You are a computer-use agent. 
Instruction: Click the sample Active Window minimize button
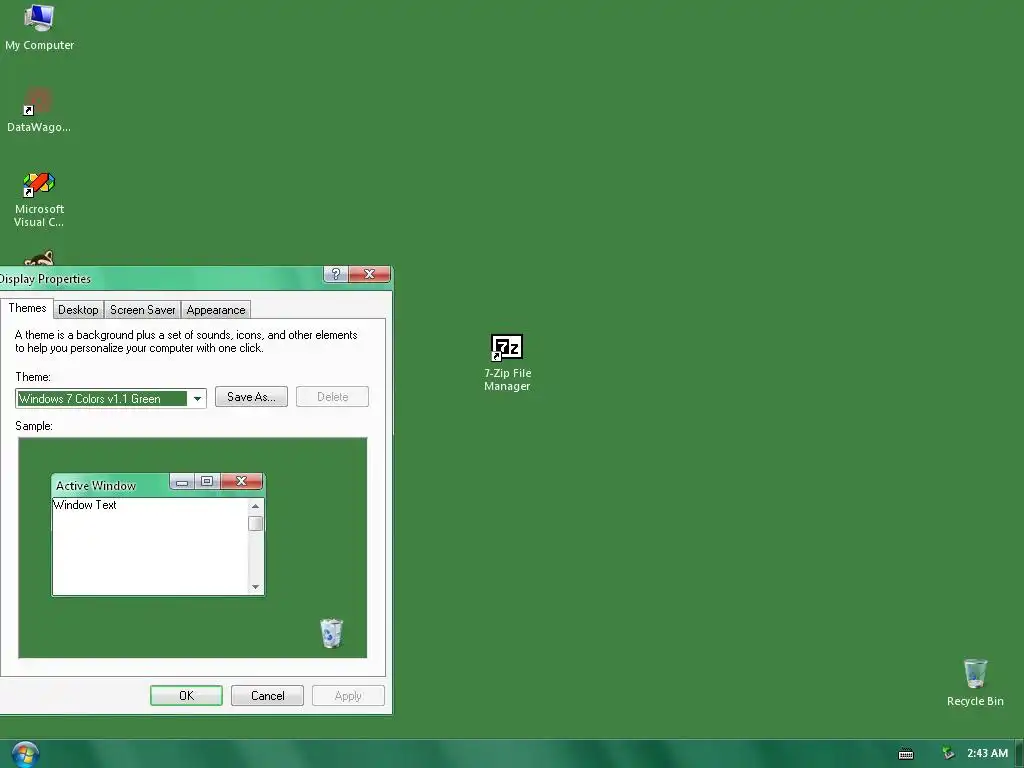pyautogui.click(x=182, y=481)
